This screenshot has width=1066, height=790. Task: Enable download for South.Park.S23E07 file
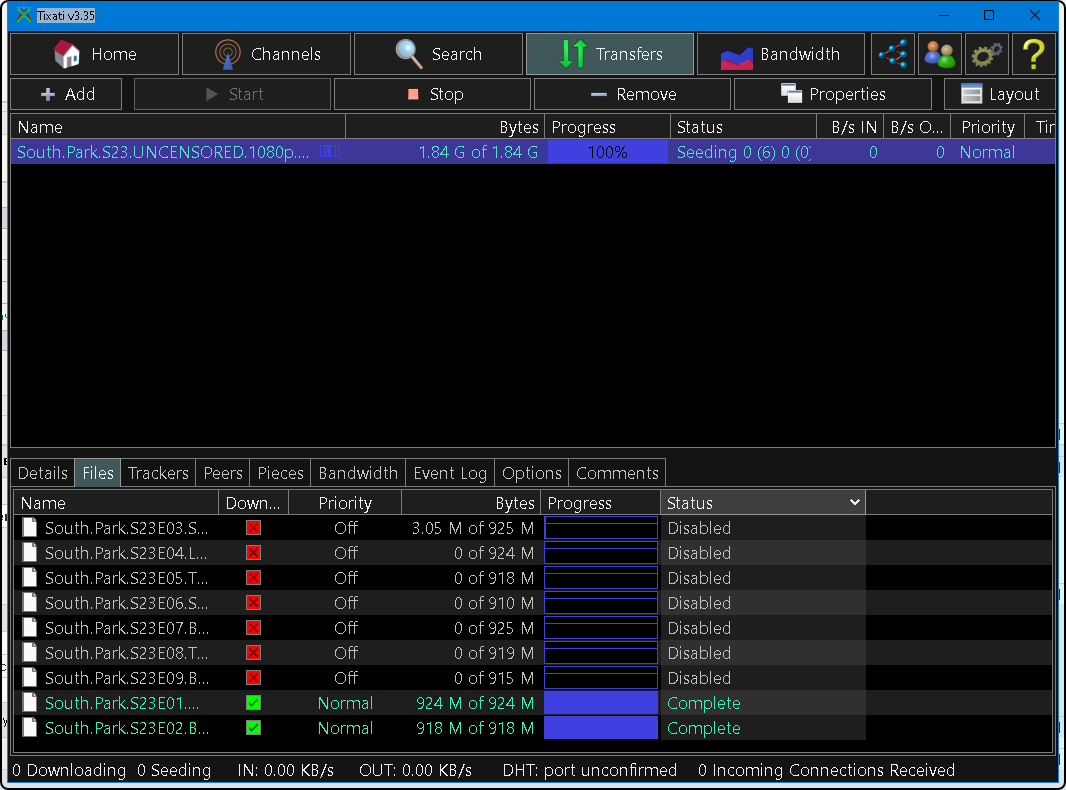tap(254, 628)
